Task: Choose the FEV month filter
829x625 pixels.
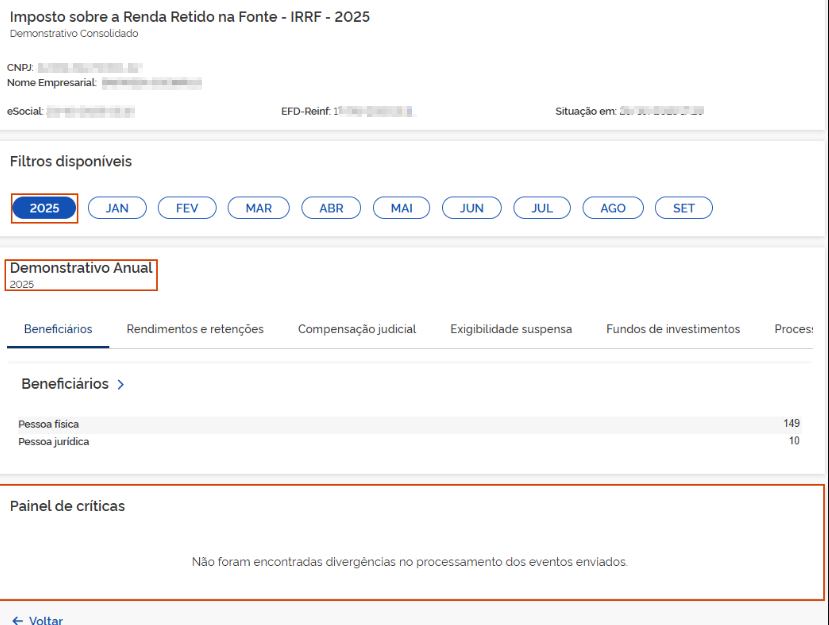Action: pos(187,208)
